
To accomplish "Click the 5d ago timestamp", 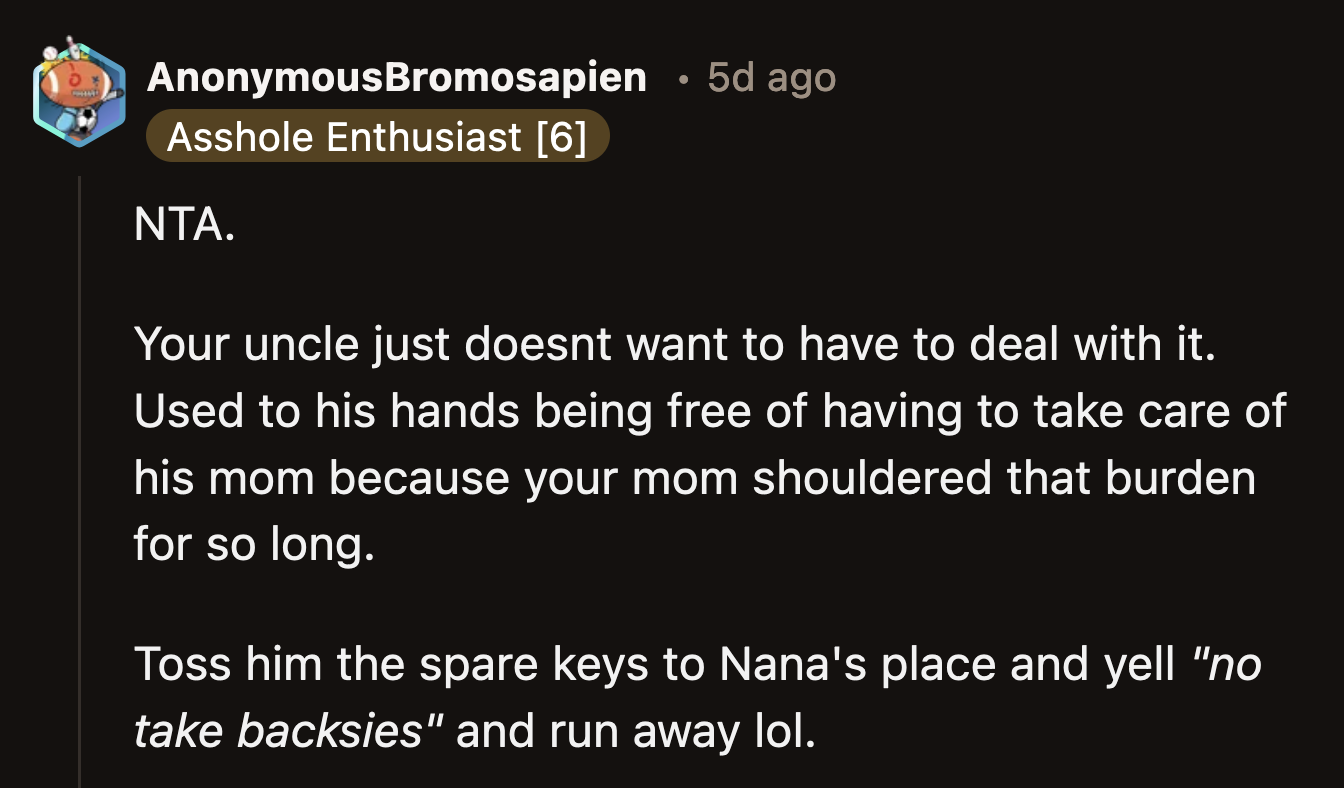I will pyautogui.click(x=771, y=77).
